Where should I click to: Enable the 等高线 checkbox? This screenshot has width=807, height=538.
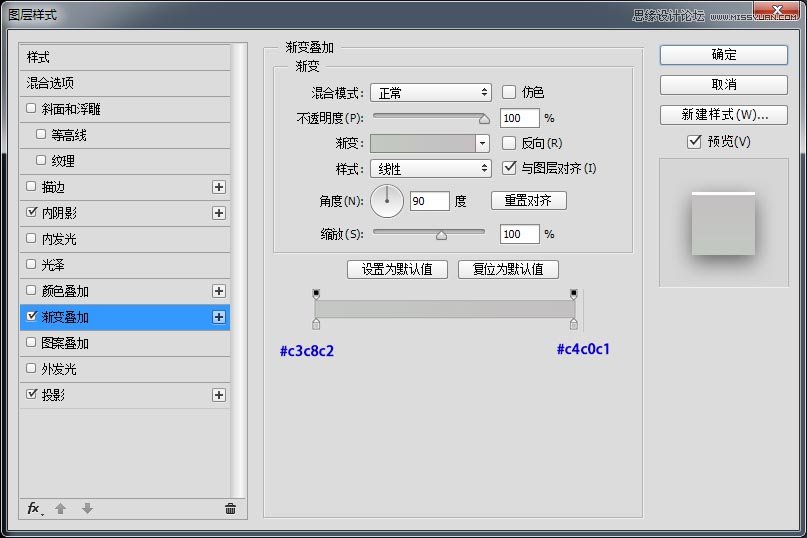coord(41,134)
